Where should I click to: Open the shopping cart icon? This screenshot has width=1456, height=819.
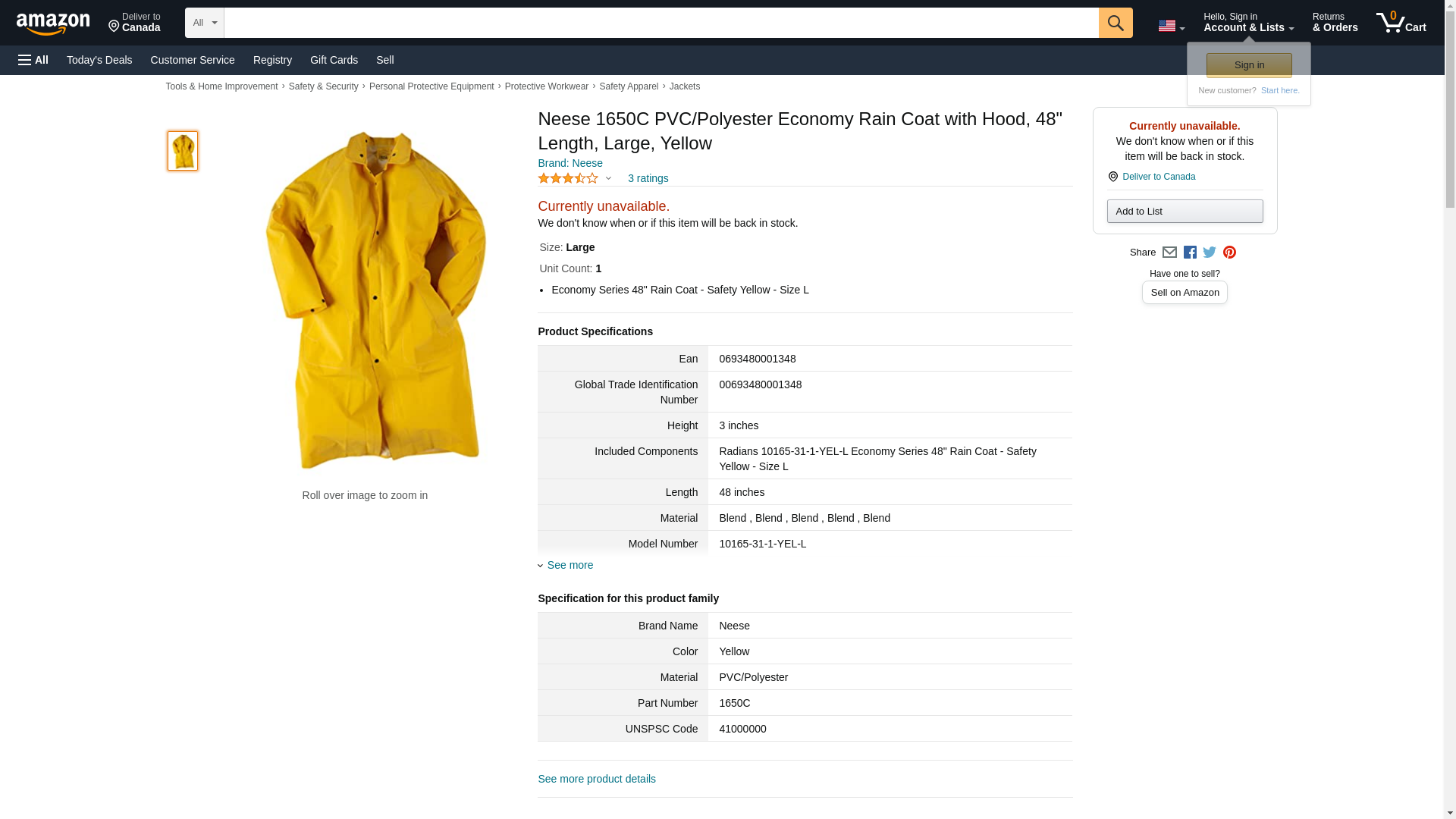[1401, 23]
